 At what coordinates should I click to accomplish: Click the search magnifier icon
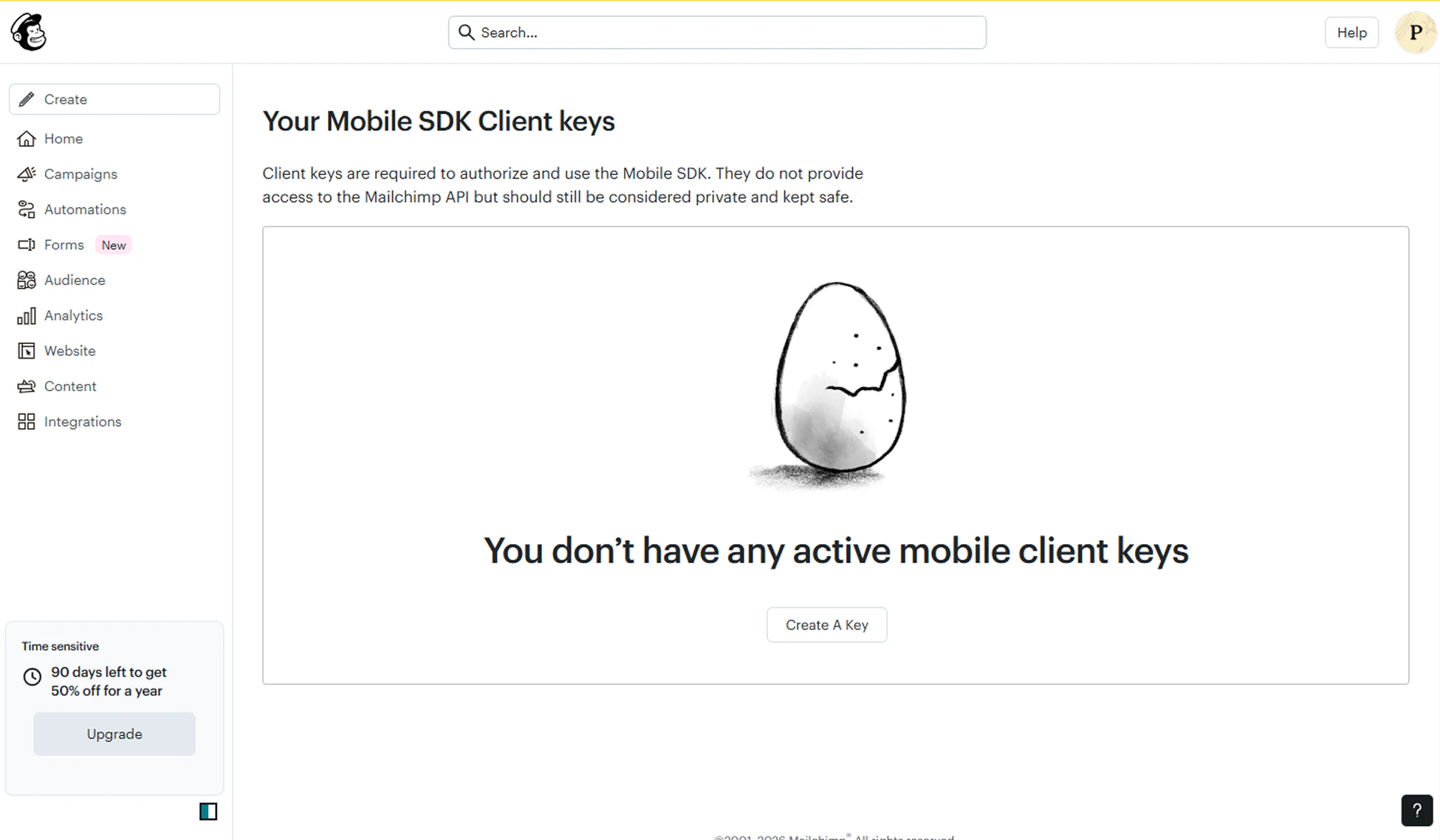click(466, 32)
